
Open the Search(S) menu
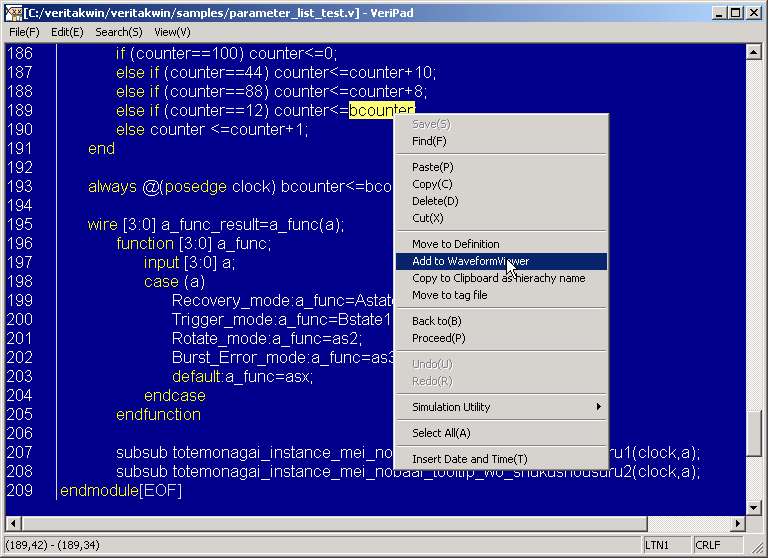(x=118, y=32)
